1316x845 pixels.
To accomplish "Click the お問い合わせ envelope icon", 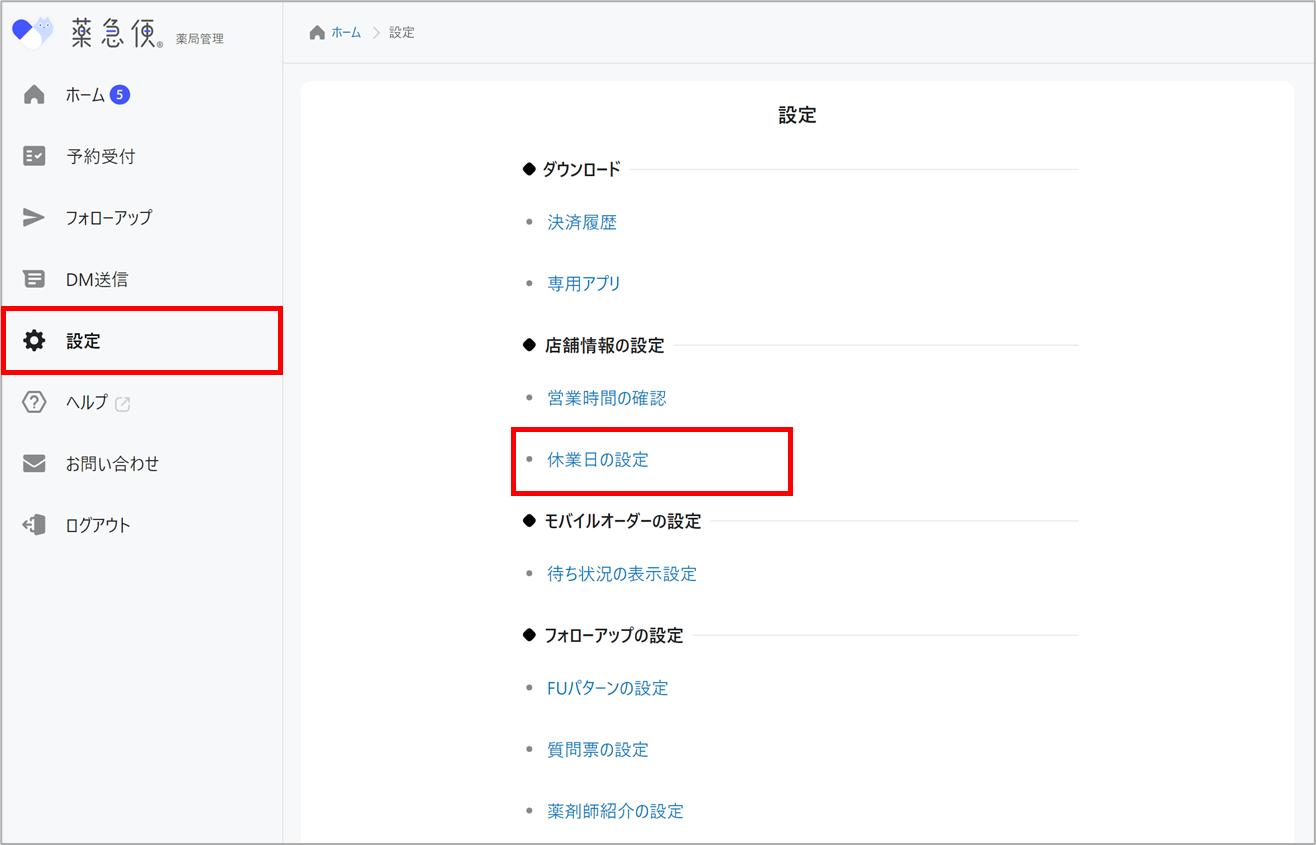I will coord(34,464).
